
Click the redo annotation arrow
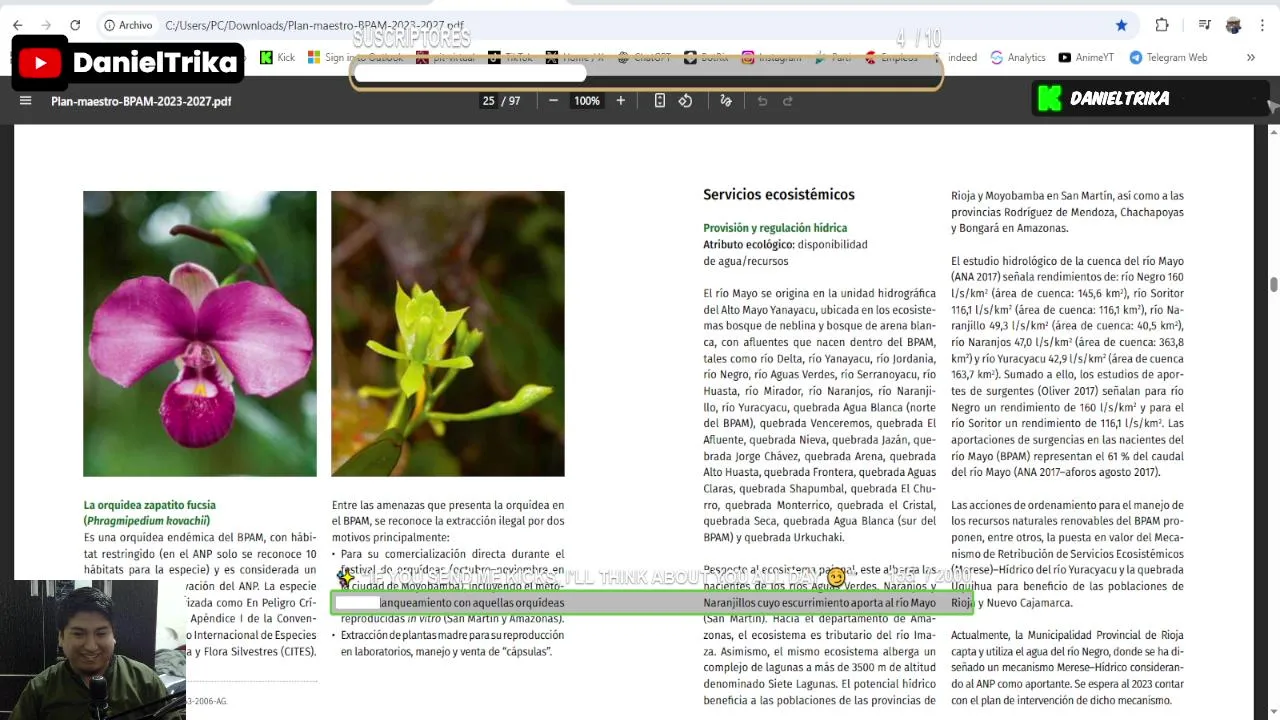click(x=787, y=100)
